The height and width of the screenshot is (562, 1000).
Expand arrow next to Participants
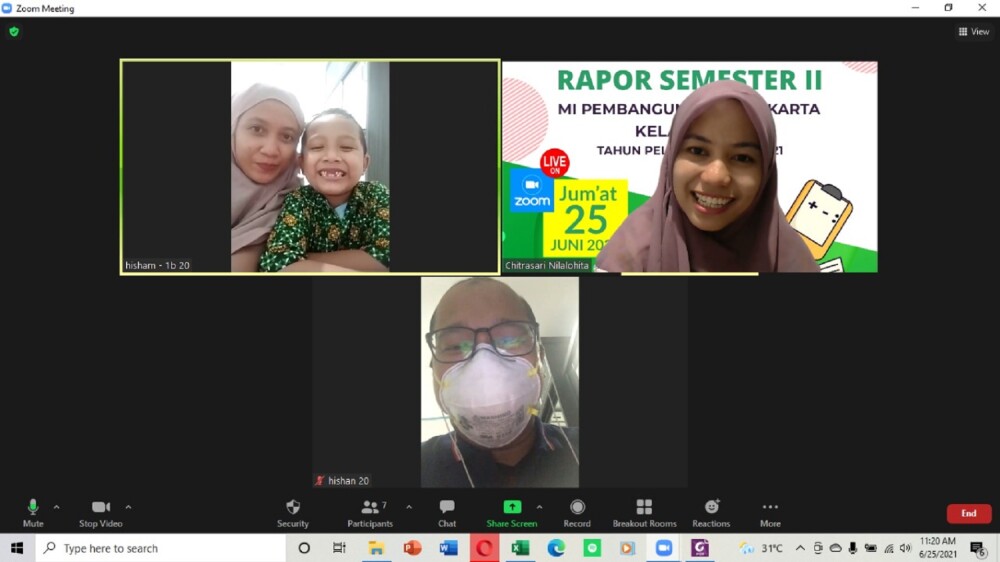click(x=409, y=507)
